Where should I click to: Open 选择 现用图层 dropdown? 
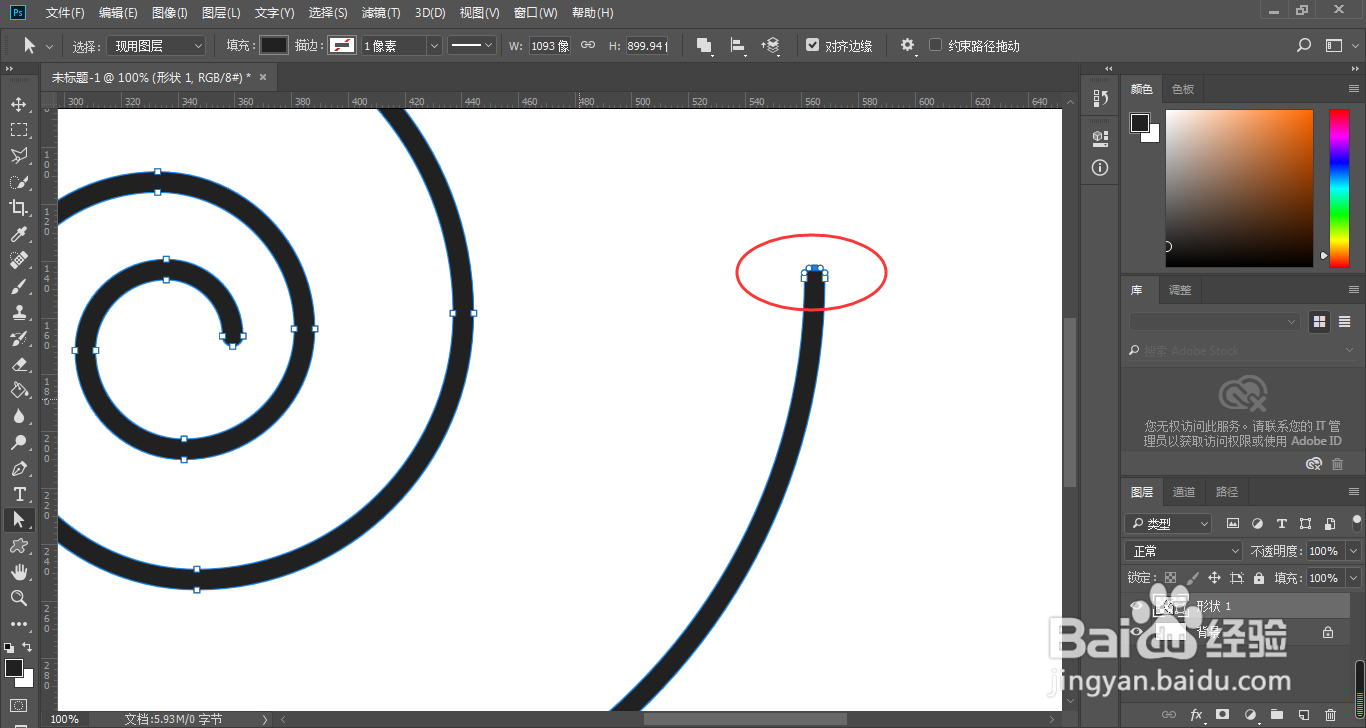pyautogui.click(x=156, y=46)
